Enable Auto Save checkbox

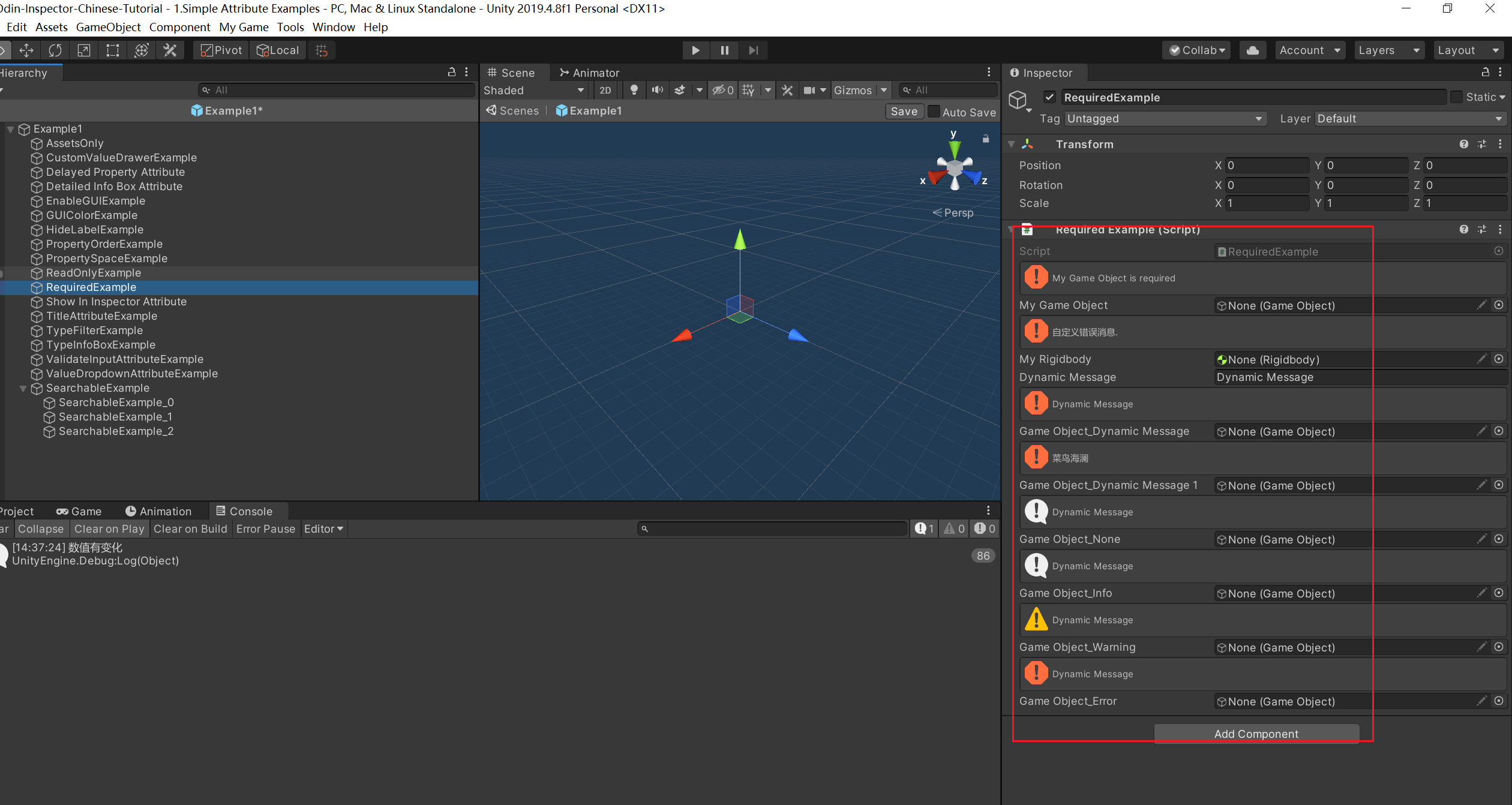934,112
